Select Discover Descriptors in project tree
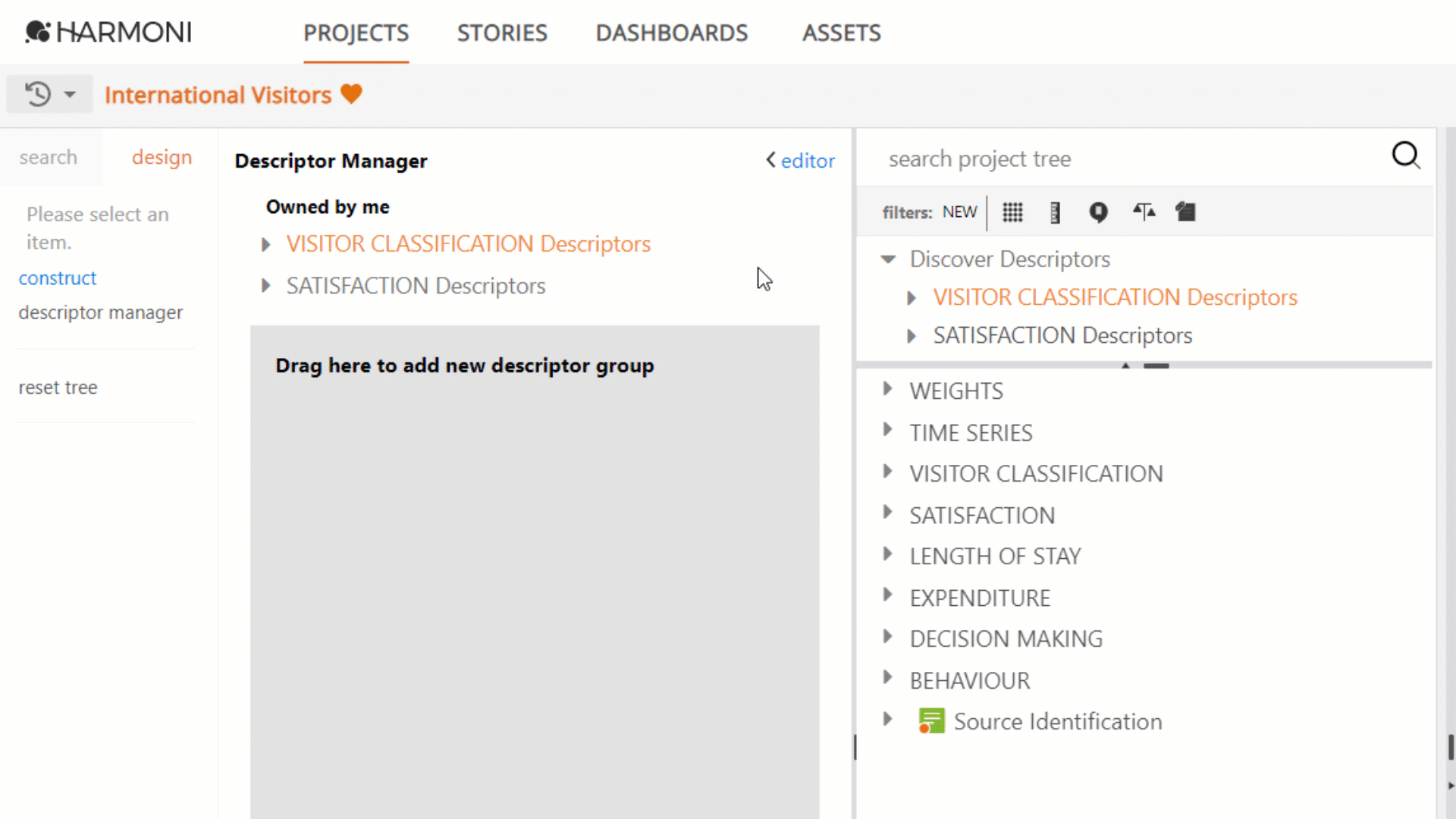This screenshot has width=1456, height=819. point(1009,259)
